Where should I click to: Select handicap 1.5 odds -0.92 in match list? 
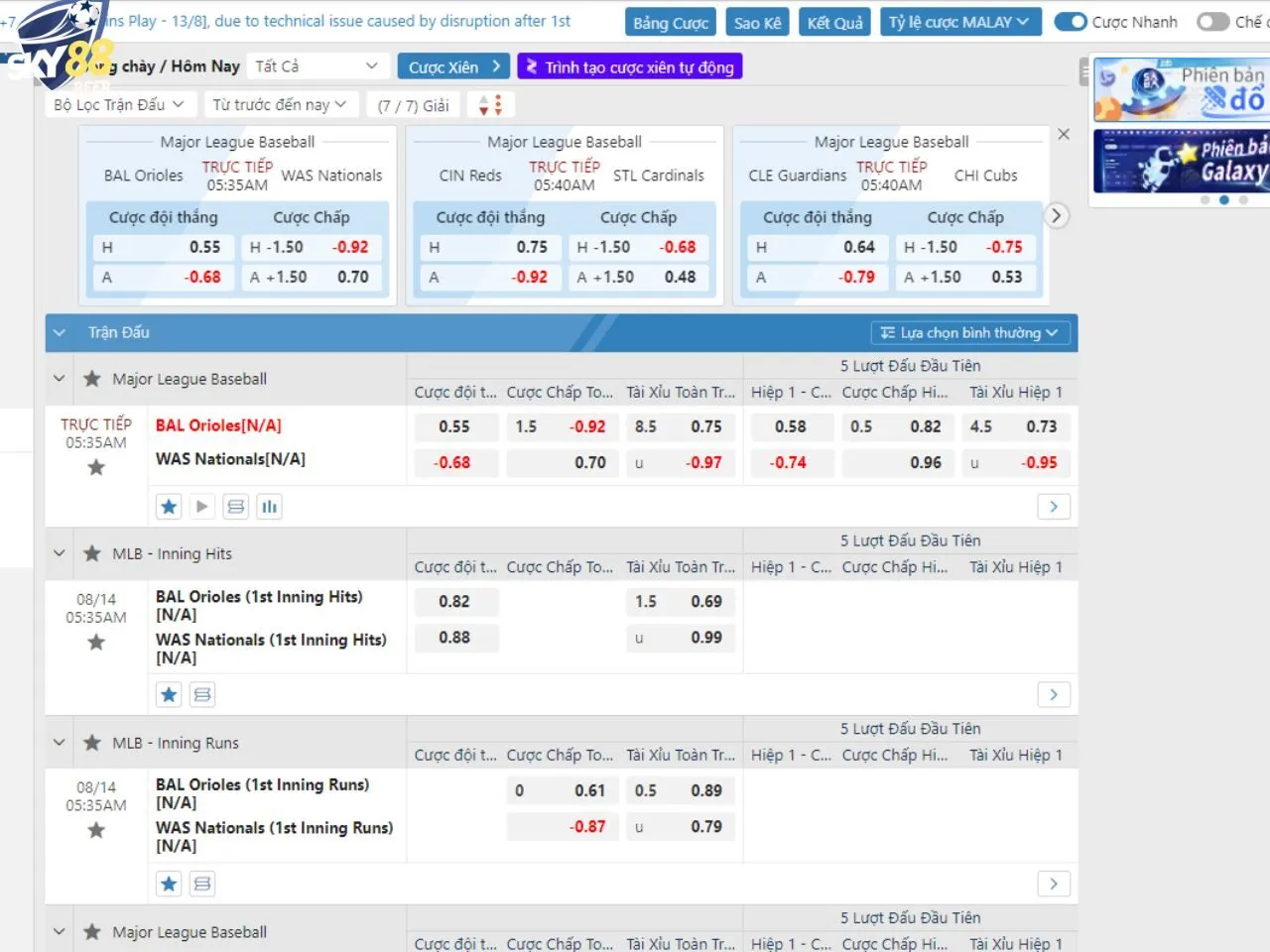tap(562, 426)
